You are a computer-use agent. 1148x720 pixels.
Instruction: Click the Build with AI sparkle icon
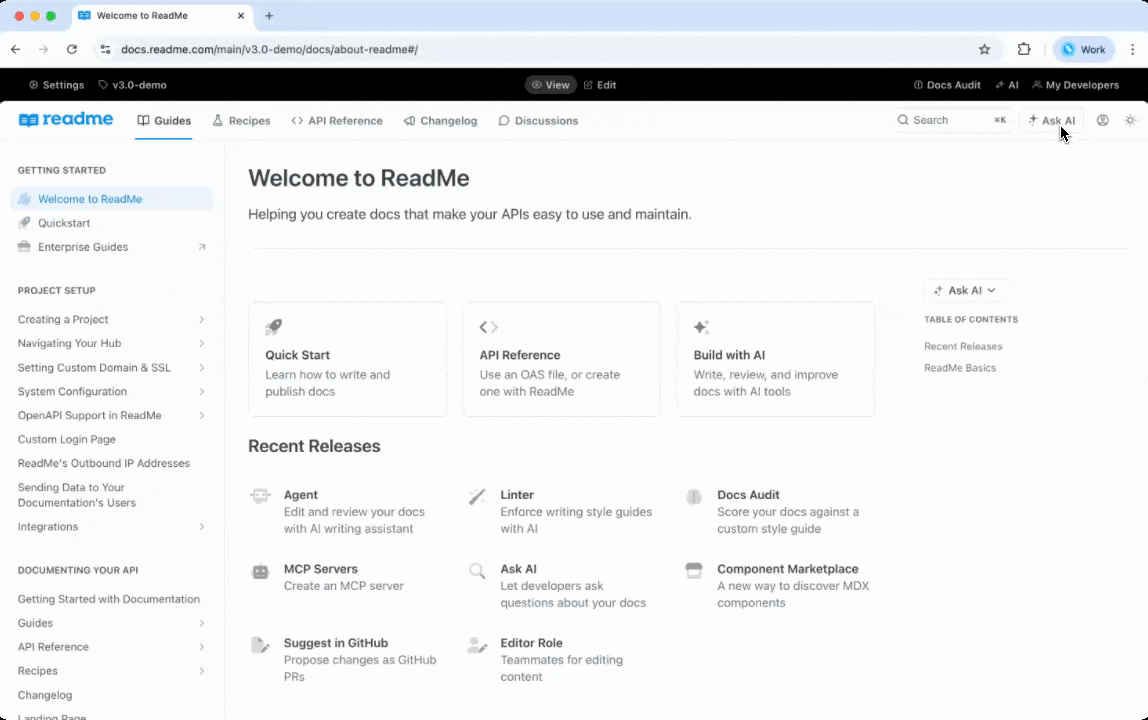[x=701, y=327]
